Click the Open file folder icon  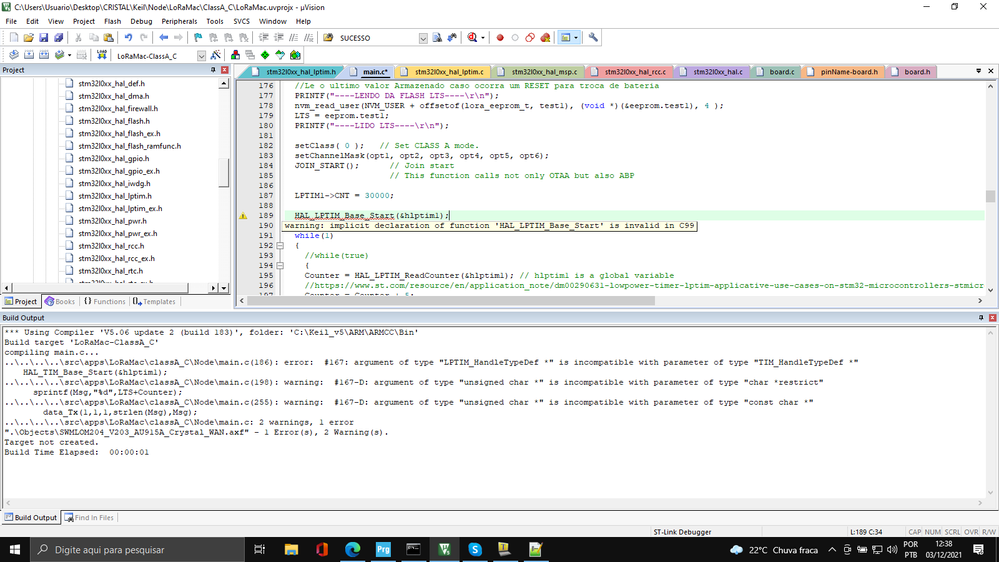tap(28, 38)
